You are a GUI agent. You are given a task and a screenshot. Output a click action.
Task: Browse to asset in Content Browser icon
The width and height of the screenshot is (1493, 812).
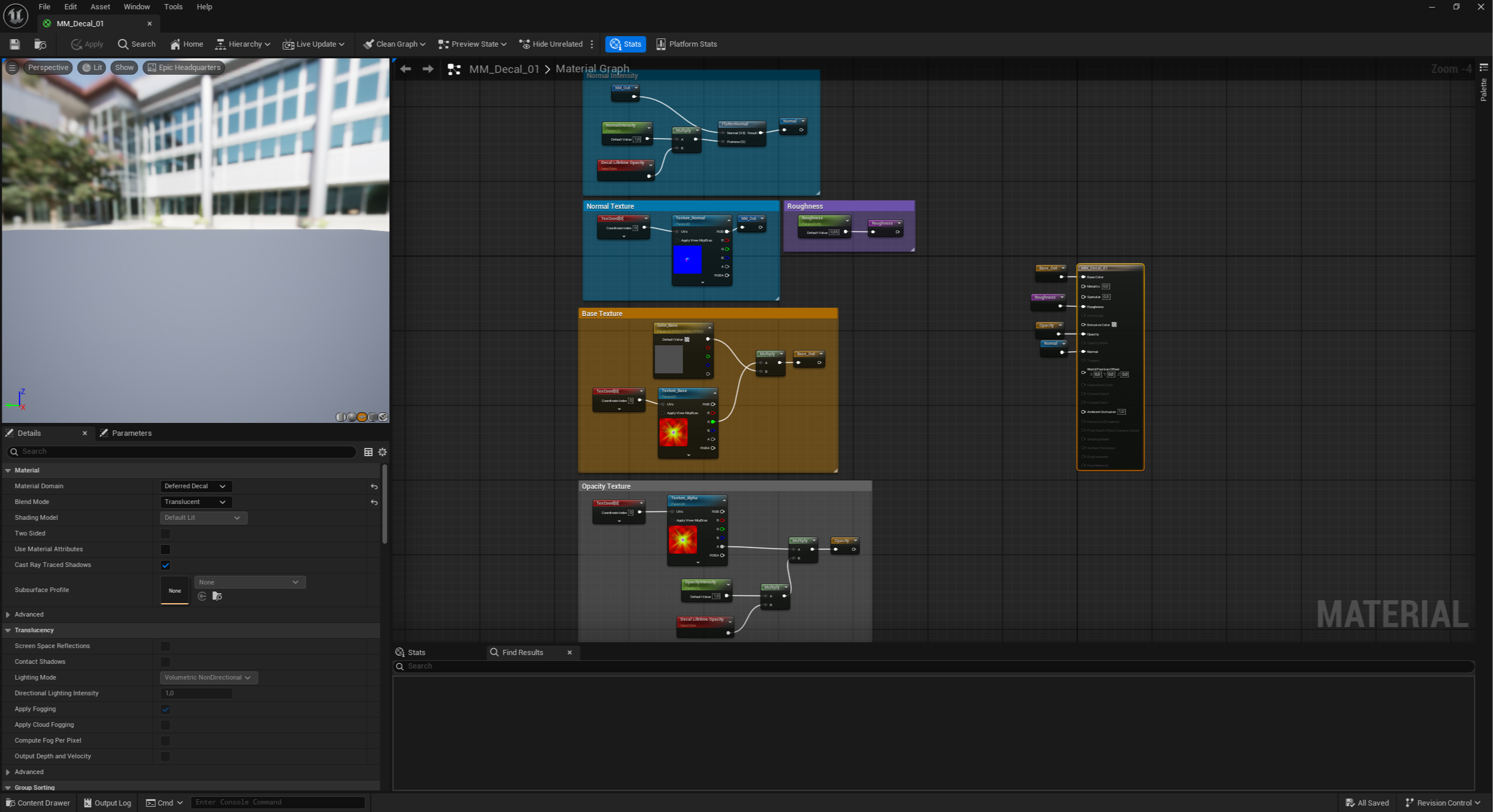coord(40,44)
